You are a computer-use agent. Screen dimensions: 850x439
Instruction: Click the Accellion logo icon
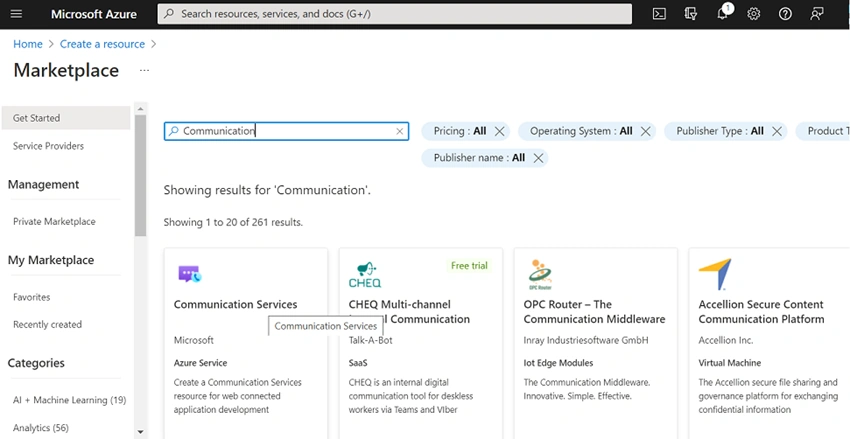coord(715,274)
